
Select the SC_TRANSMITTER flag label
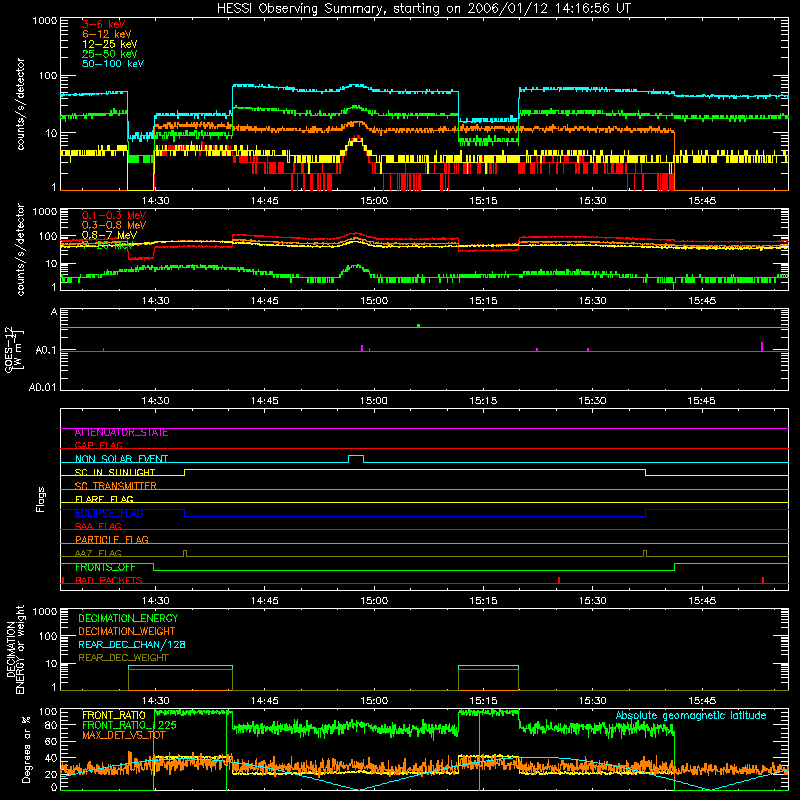pyautogui.click(x=115, y=486)
